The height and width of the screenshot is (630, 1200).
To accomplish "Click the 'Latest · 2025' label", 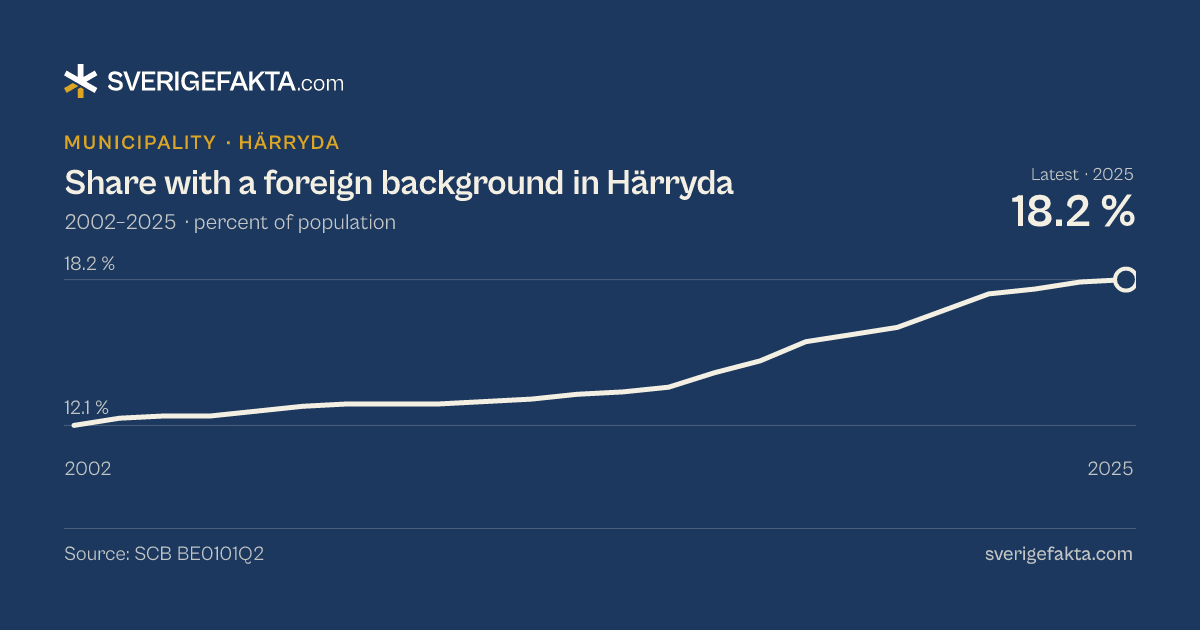I will click(x=1082, y=174).
